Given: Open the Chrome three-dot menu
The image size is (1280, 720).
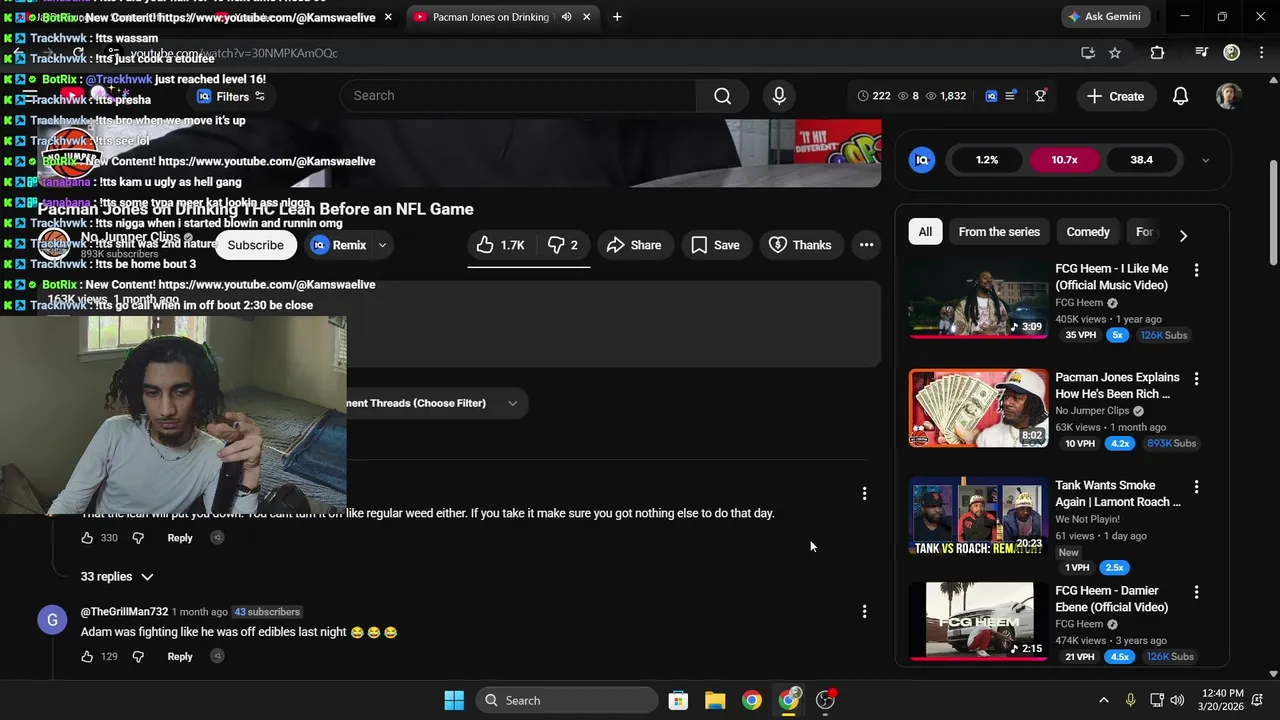Looking at the screenshot, I should point(1260,53).
